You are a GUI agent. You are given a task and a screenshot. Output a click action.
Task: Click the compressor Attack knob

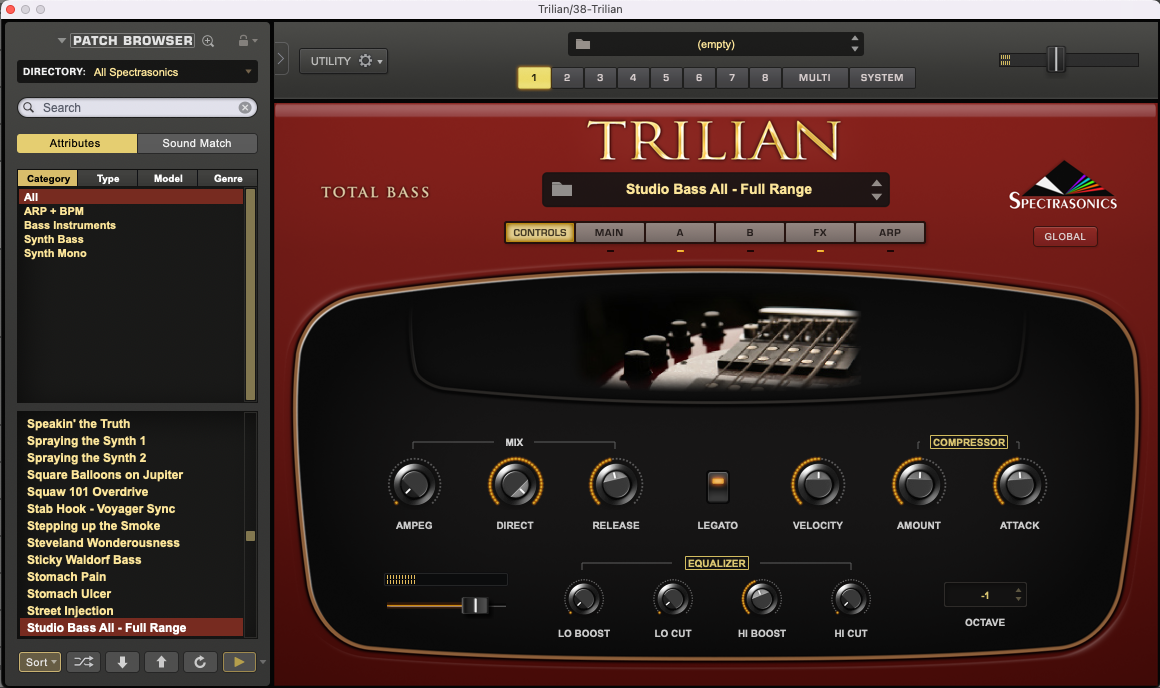[x=1019, y=485]
